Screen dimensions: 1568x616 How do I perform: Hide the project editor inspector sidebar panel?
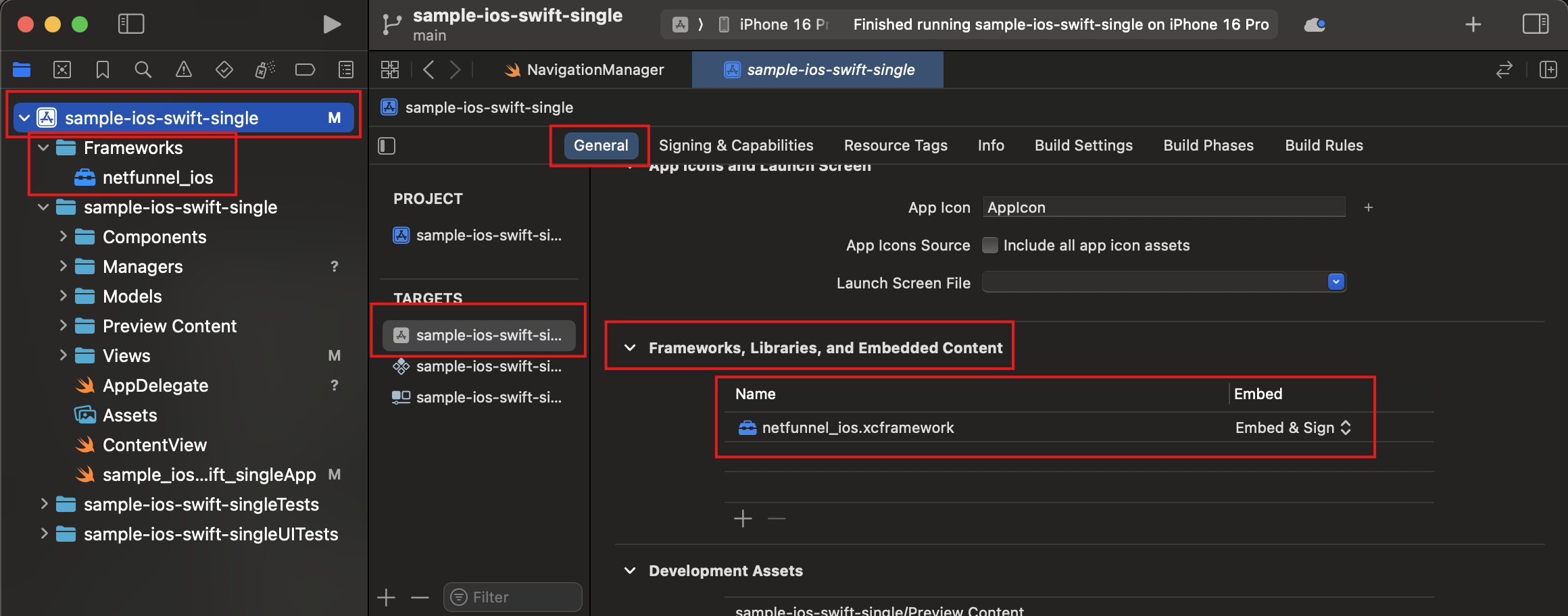tap(386, 145)
